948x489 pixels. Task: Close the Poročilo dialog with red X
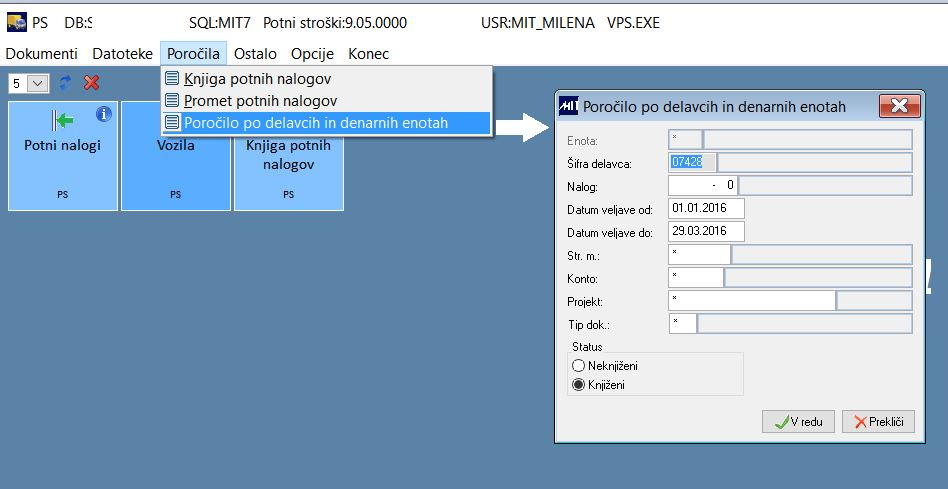pos(900,106)
